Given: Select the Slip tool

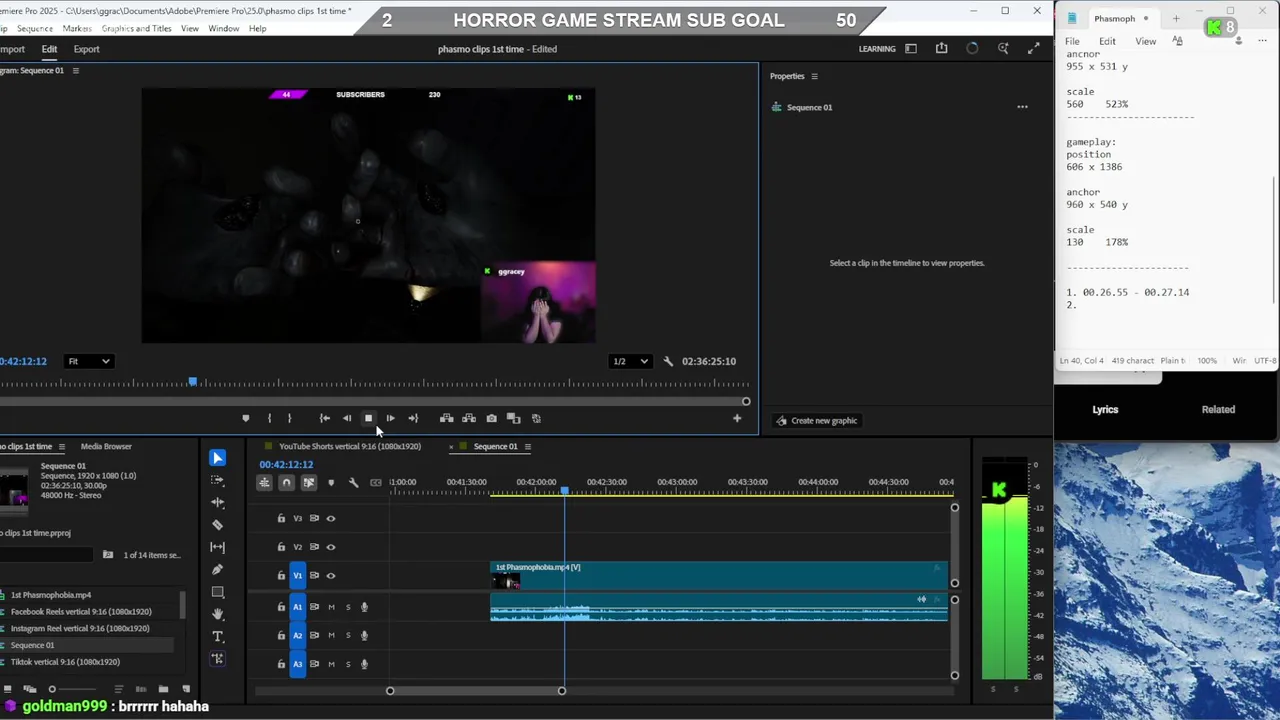Looking at the screenshot, I should [x=217, y=547].
